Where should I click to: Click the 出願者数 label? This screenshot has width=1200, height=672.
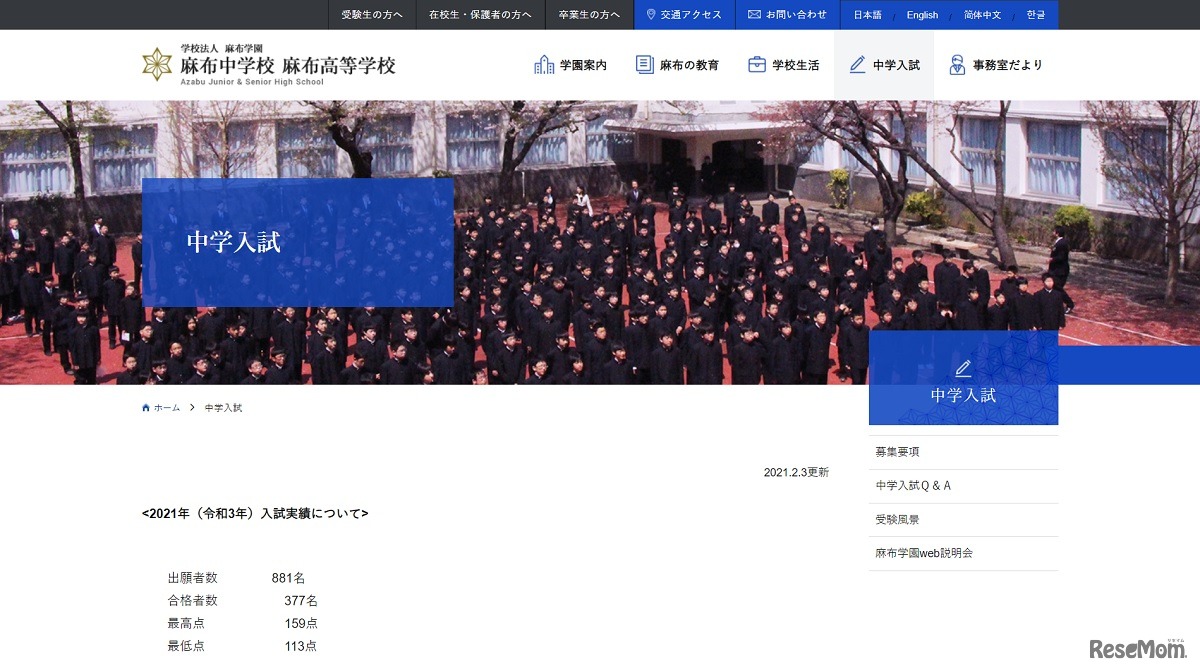(x=192, y=578)
